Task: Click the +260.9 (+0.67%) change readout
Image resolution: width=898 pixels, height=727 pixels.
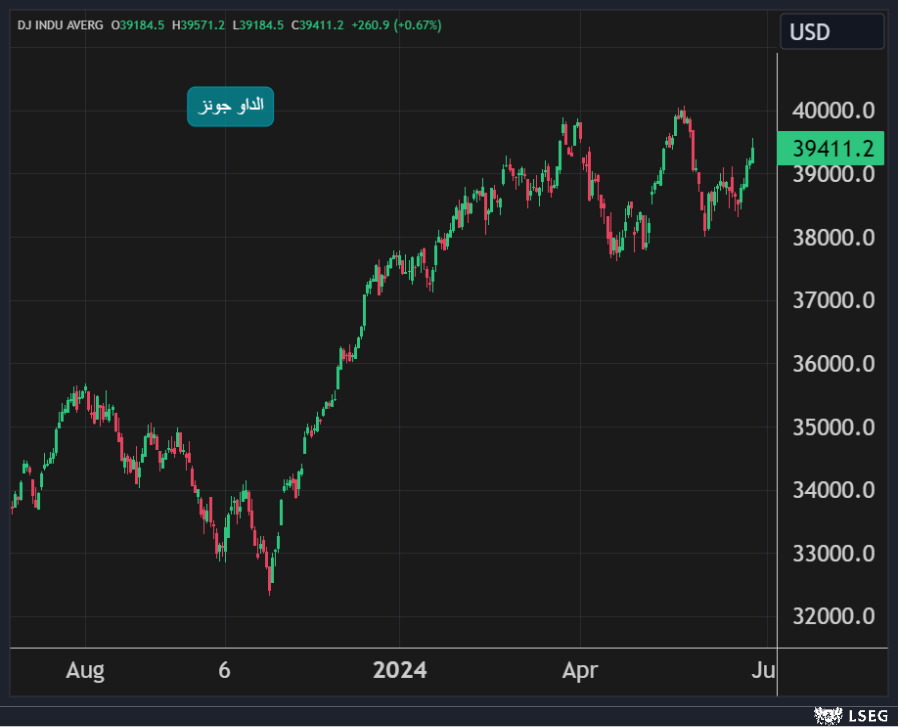Action: [399, 24]
